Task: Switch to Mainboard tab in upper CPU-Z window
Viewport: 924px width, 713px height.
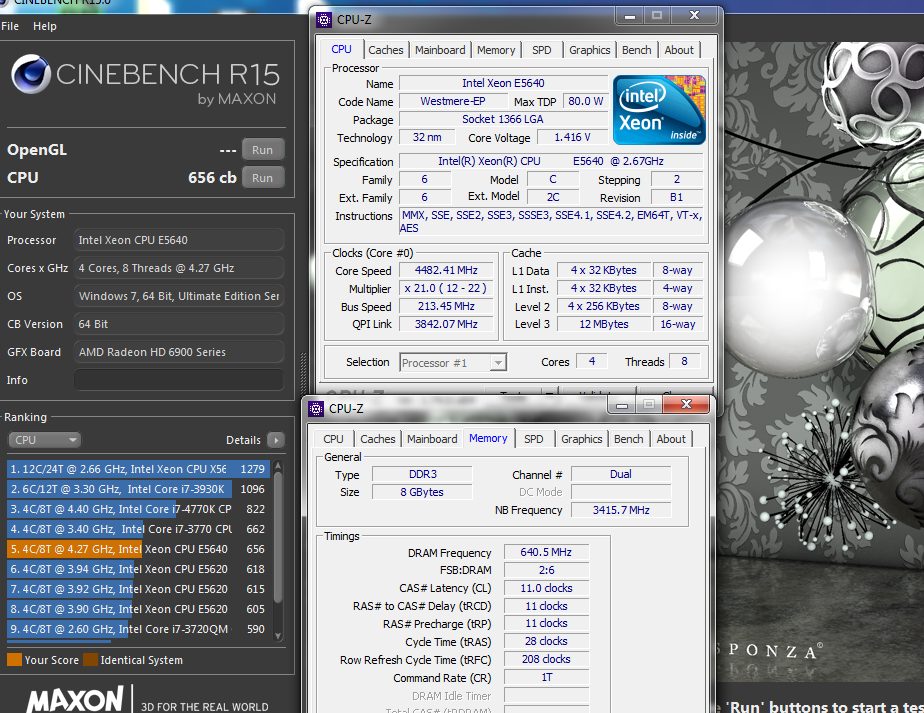Action: (440, 50)
